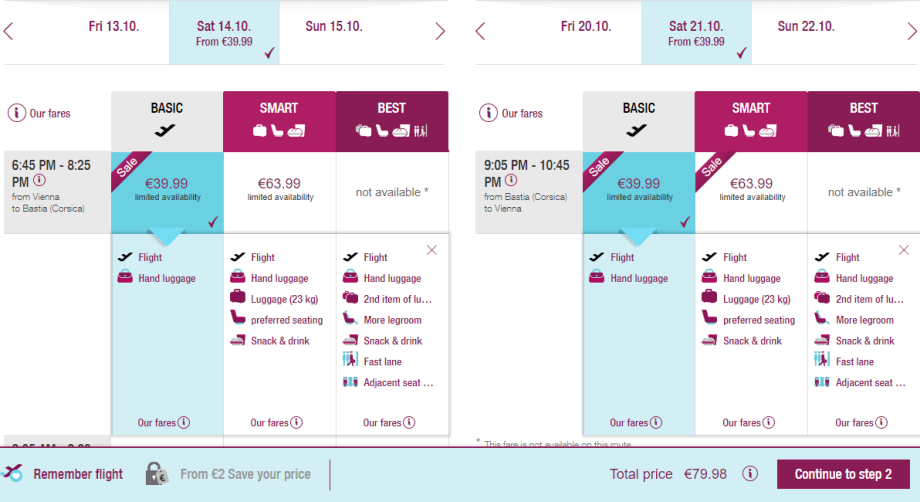The height and width of the screenshot is (502, 920).
Task: Select outbound BASIC fare €39.99
Action: click(167, 189)
